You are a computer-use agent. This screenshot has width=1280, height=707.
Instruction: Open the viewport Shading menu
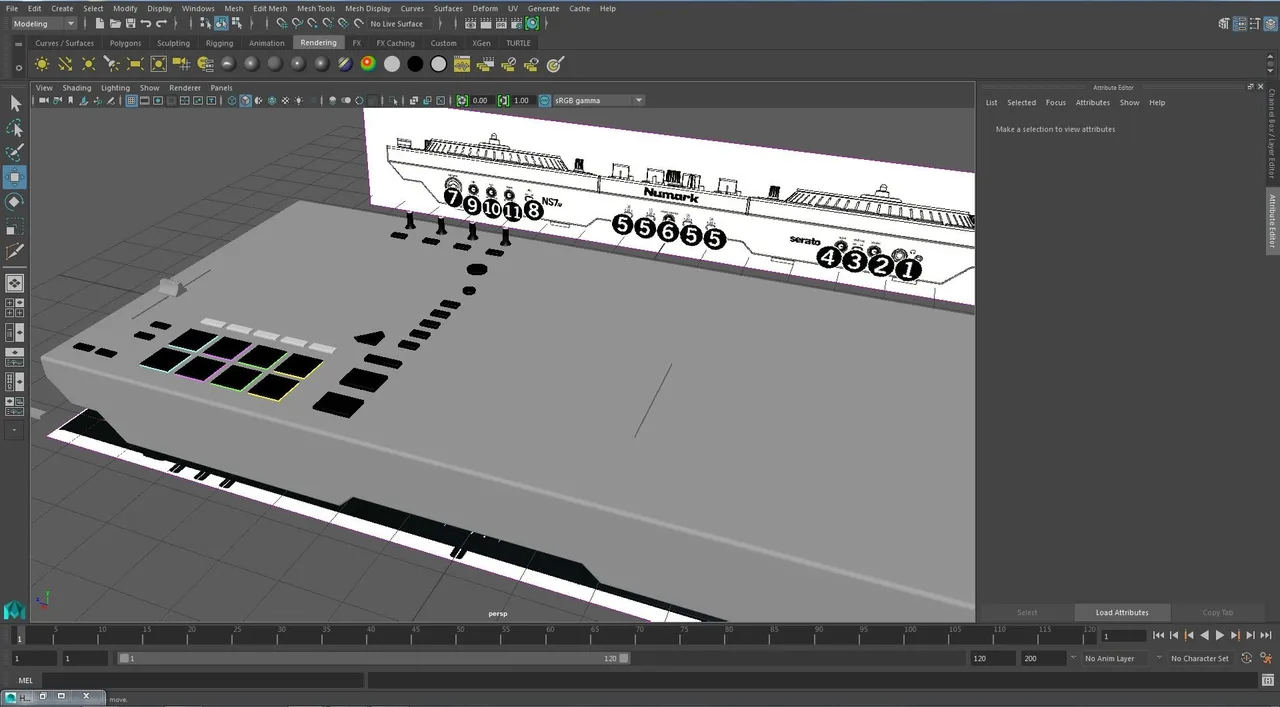pyautogui.click(x=76, y=88)
